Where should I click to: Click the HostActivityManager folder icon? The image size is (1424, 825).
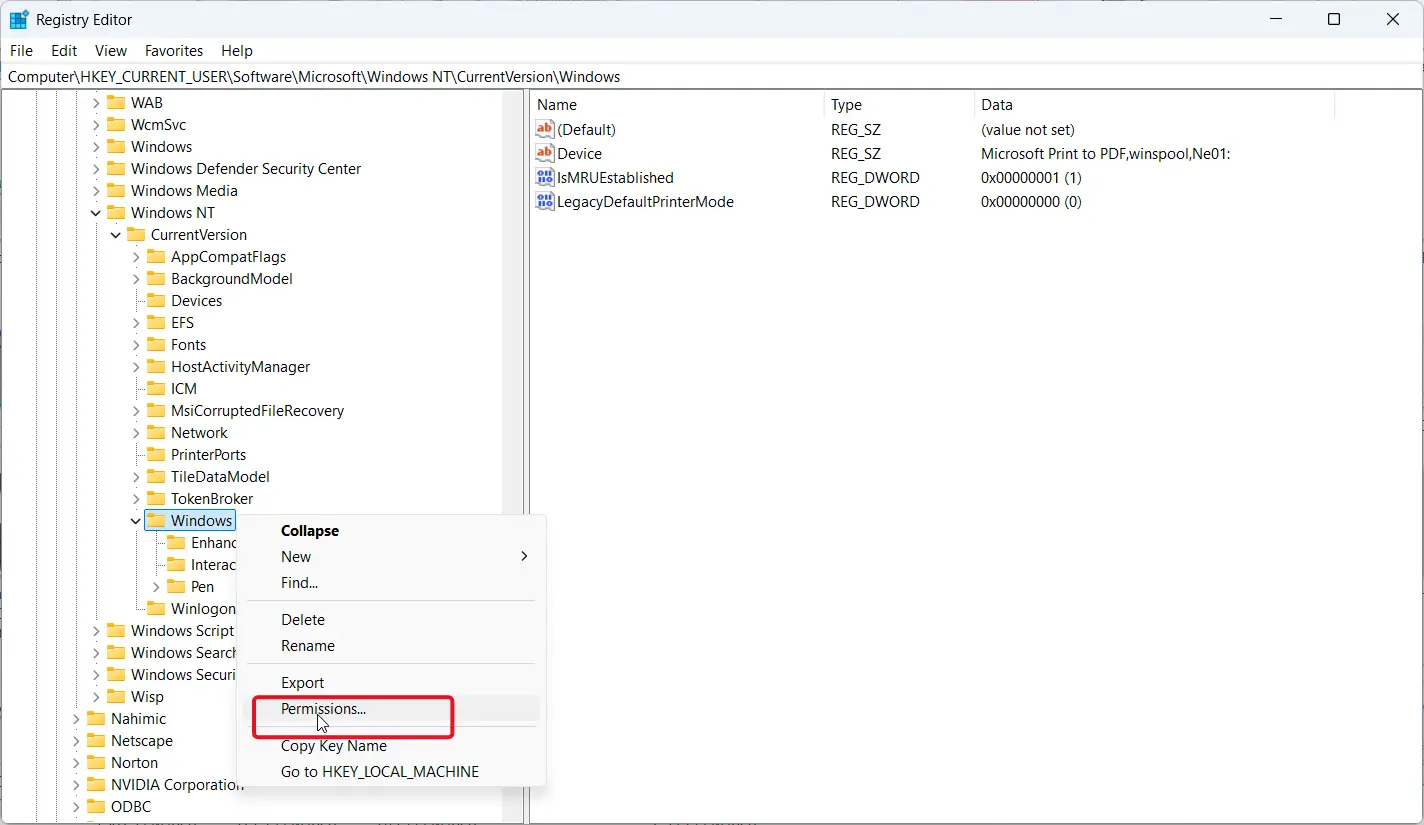(156, 366)
